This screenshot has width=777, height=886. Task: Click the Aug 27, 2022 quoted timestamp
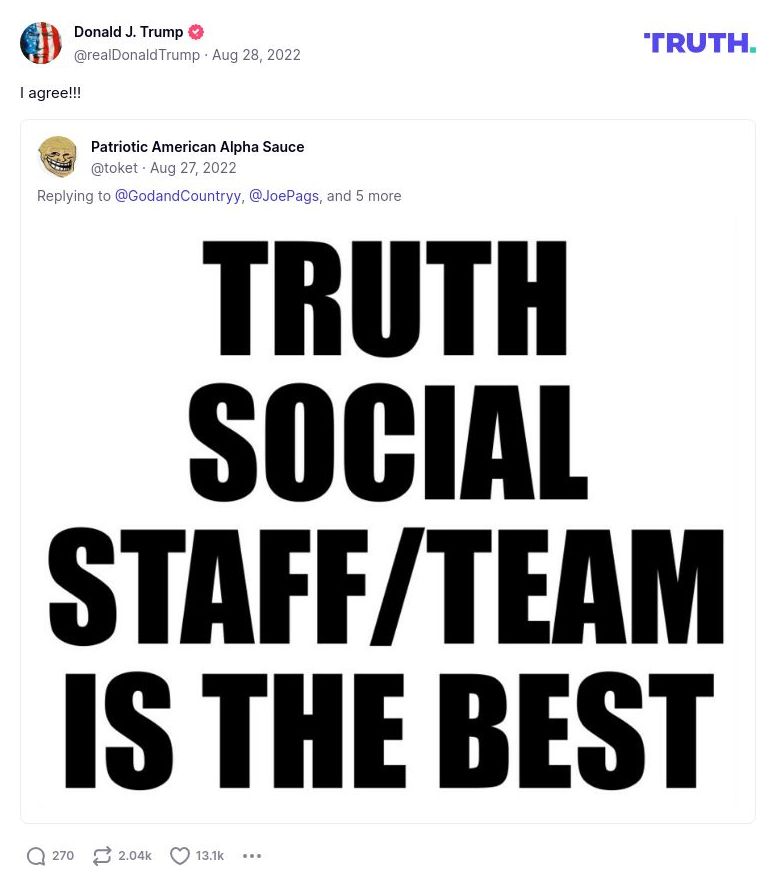193,168
